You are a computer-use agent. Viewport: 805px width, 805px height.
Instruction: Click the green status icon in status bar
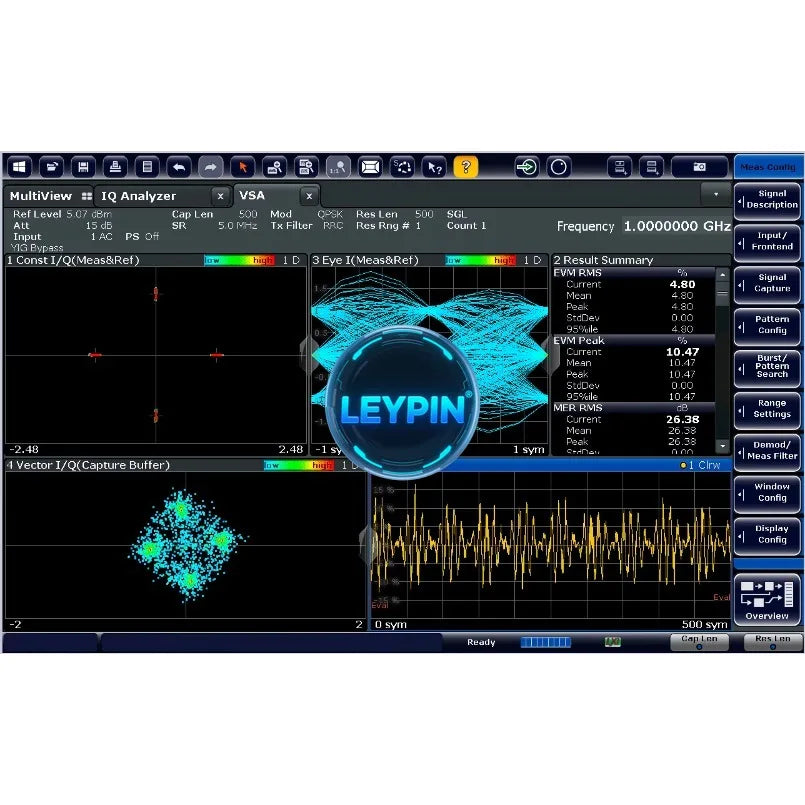click(x=612, y=642)
